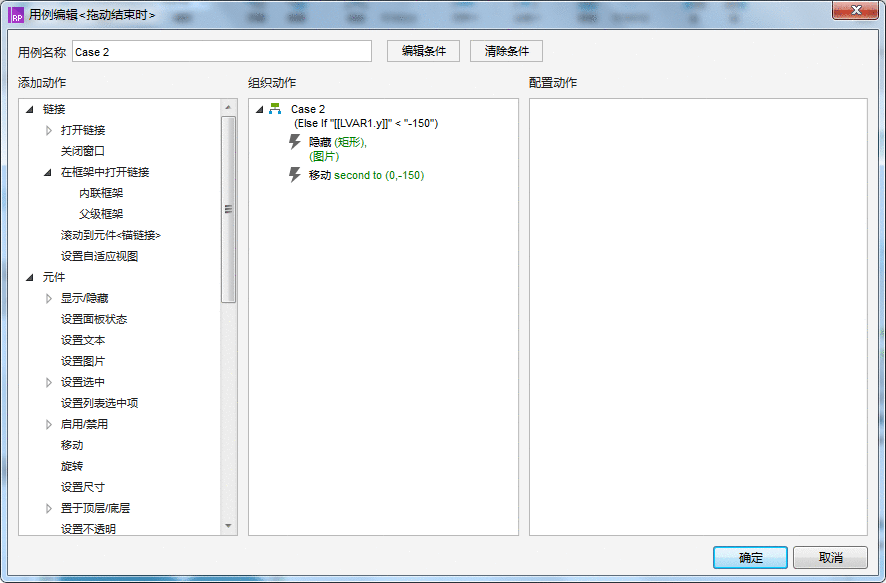Click the 链接 category label
Viewport: 886px width, 583px height.
pos(54,109)
